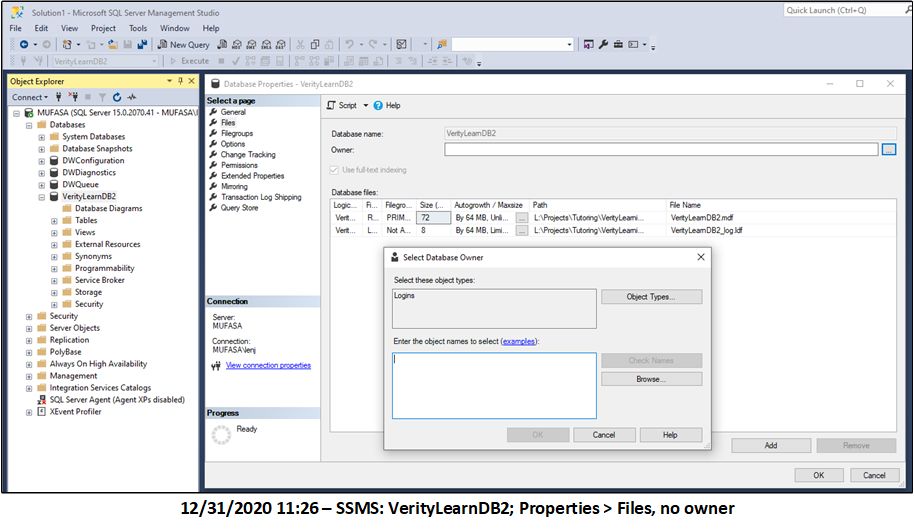Select the Options page

click(x=233, y=144)
